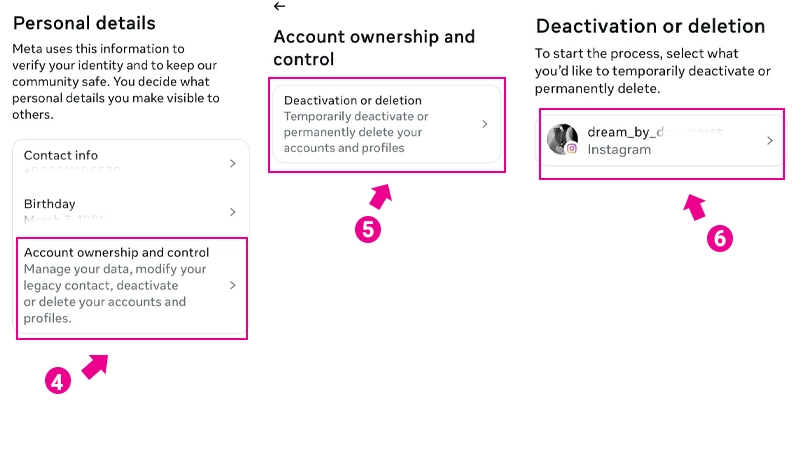Click the pink step 6 circle marker
Viewport: 800px width, 450px height.
coord(720,238)
